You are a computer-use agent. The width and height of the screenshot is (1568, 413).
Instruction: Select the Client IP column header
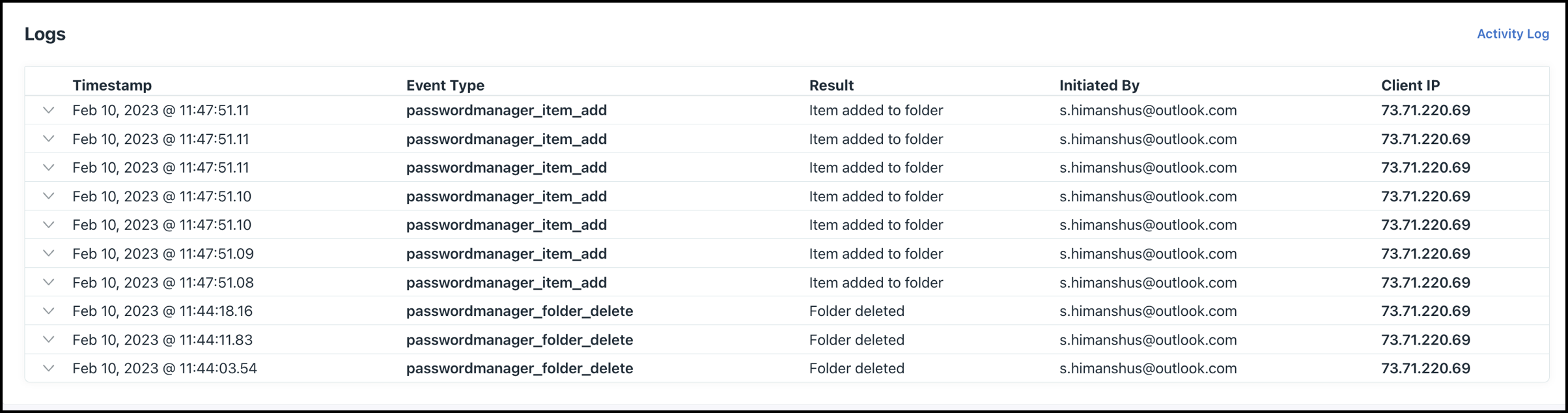tap(1410, 85)
